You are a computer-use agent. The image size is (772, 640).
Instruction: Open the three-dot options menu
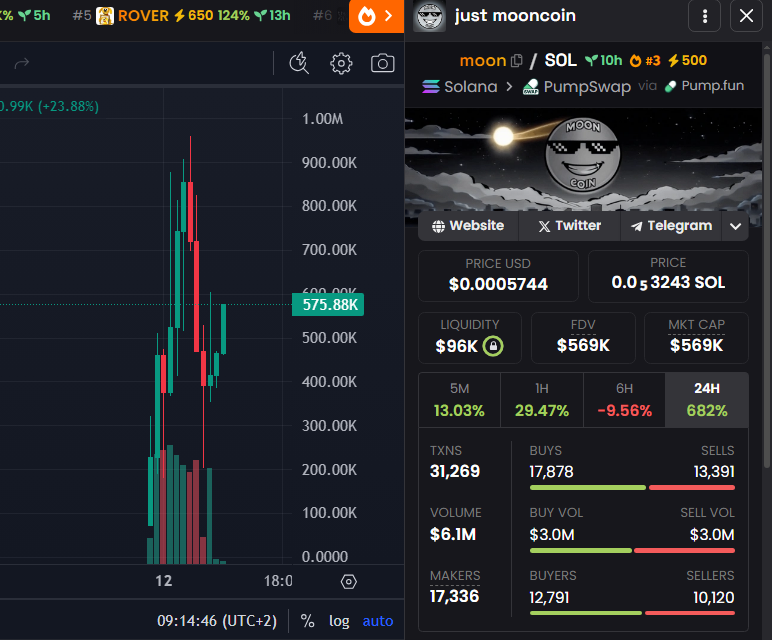click(705, 16)
